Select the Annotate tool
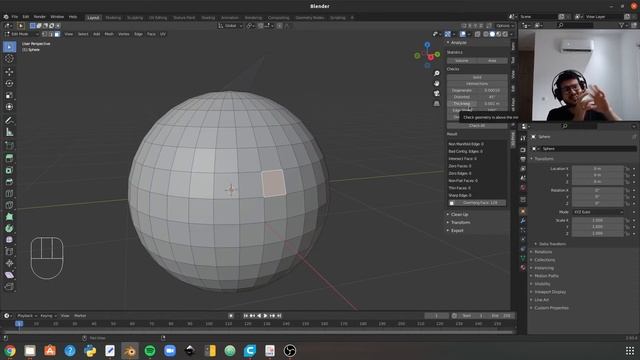This screenshot has height=360, width=640. [x=9, y=120]
